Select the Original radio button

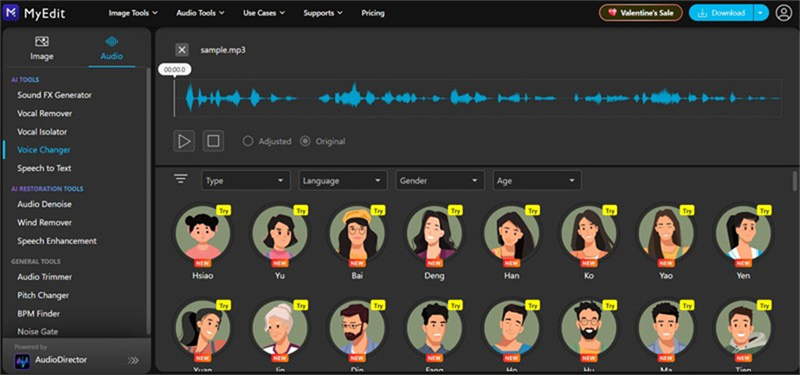tap(305, 141)
